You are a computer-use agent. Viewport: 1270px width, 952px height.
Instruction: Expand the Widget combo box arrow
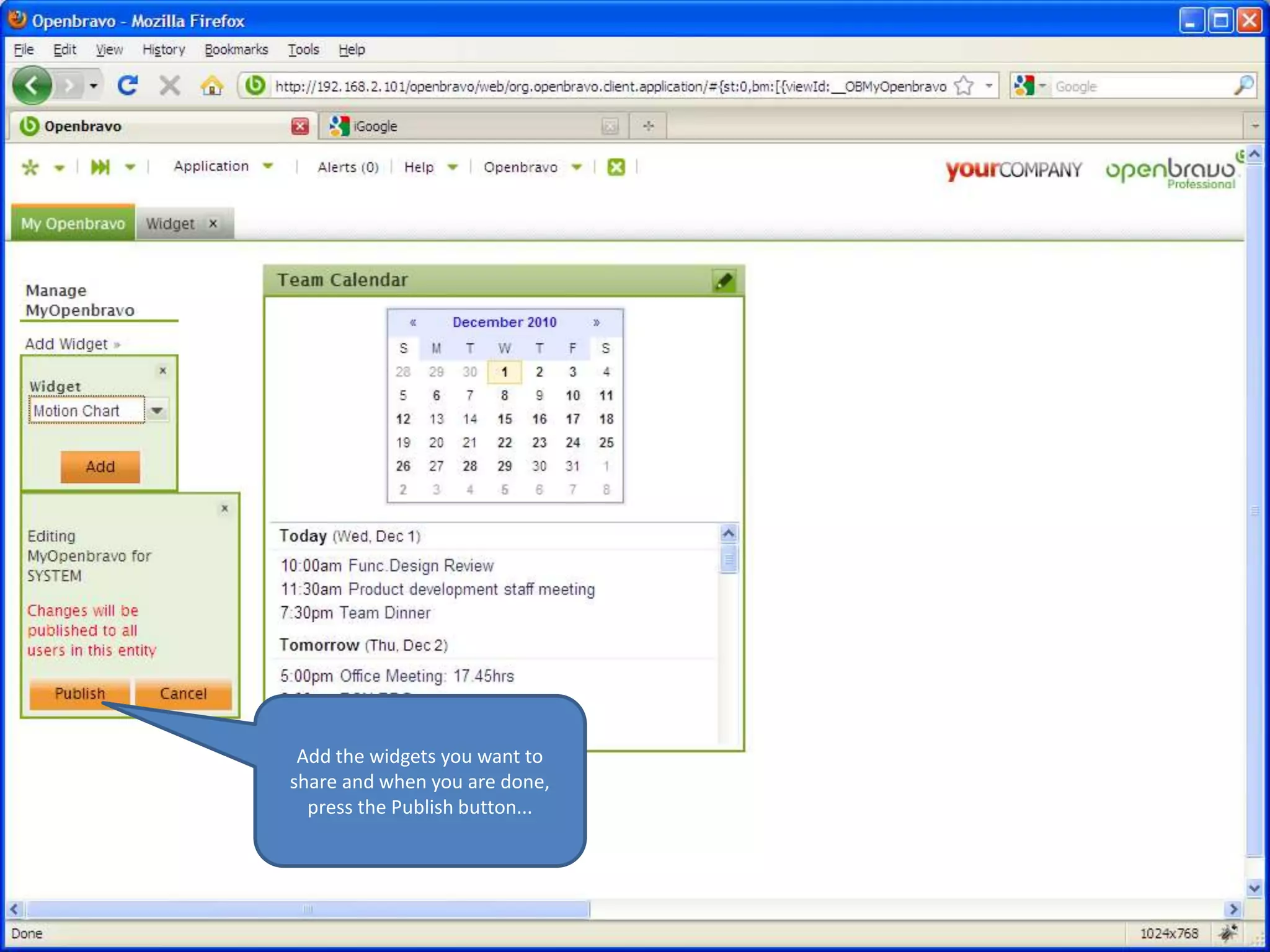coord(158,410)
